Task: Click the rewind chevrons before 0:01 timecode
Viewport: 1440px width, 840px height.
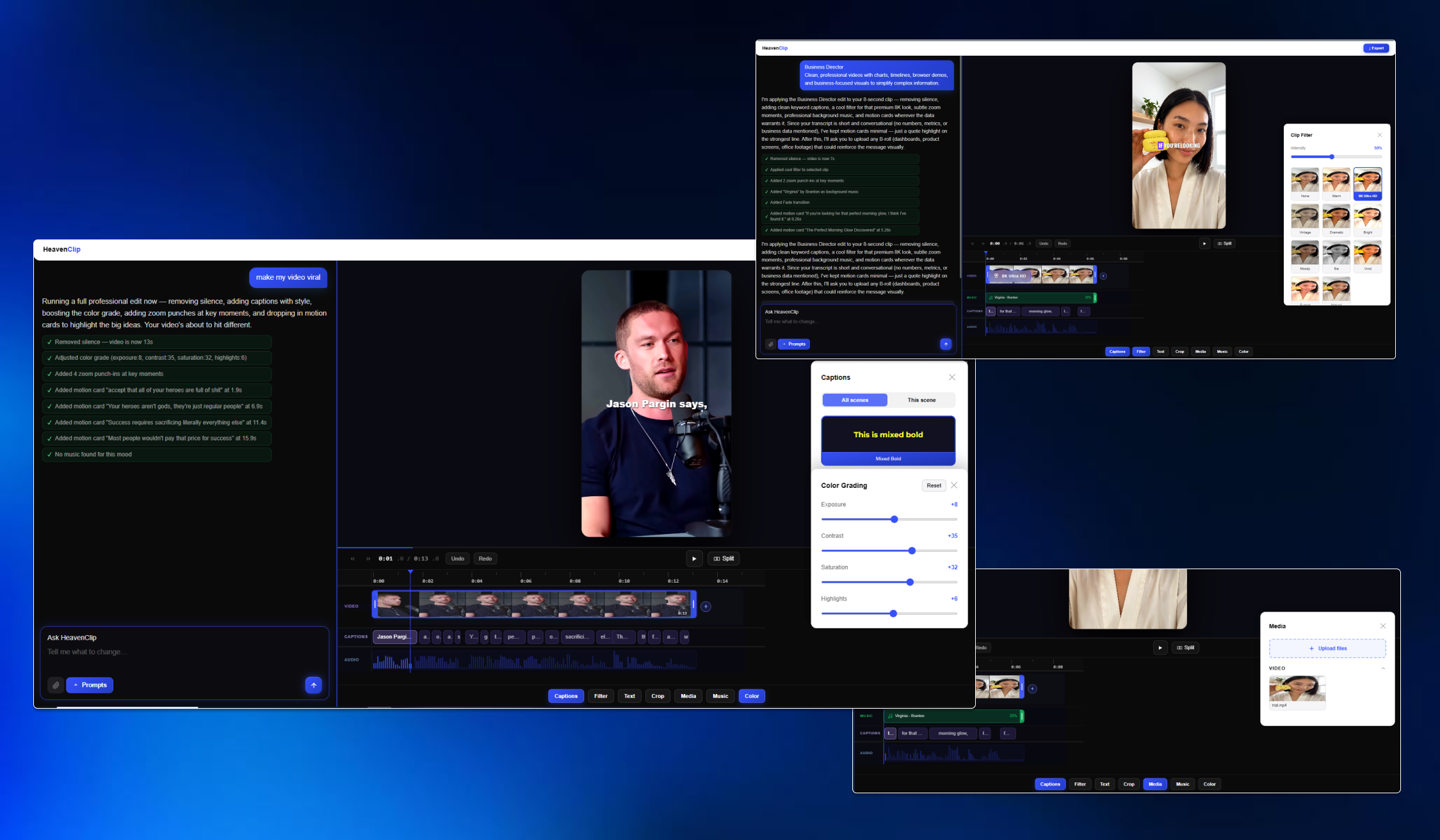Action: [353, 559]
